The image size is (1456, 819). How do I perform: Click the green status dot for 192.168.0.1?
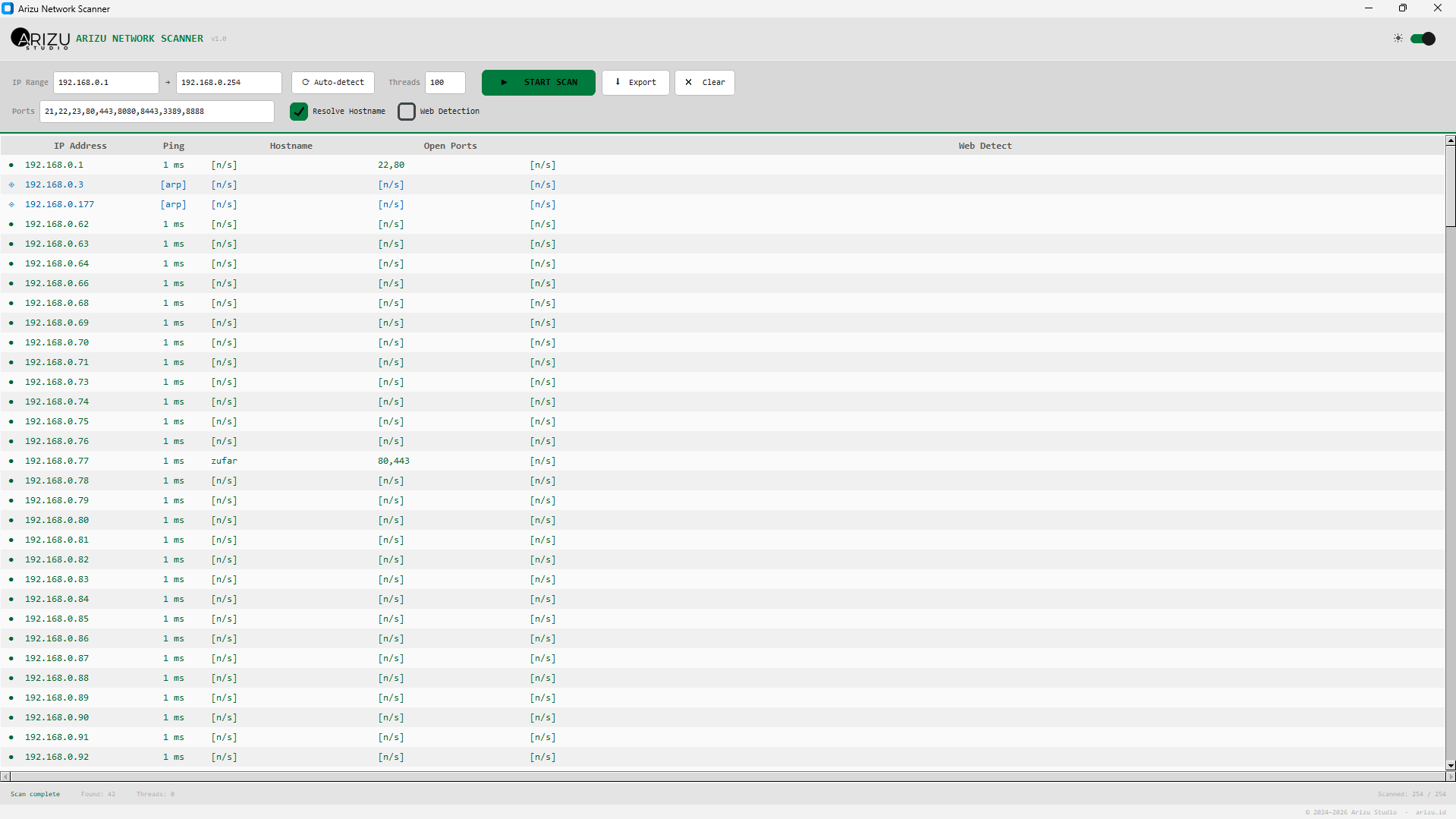pyautogui.click(x=11, y=165)
